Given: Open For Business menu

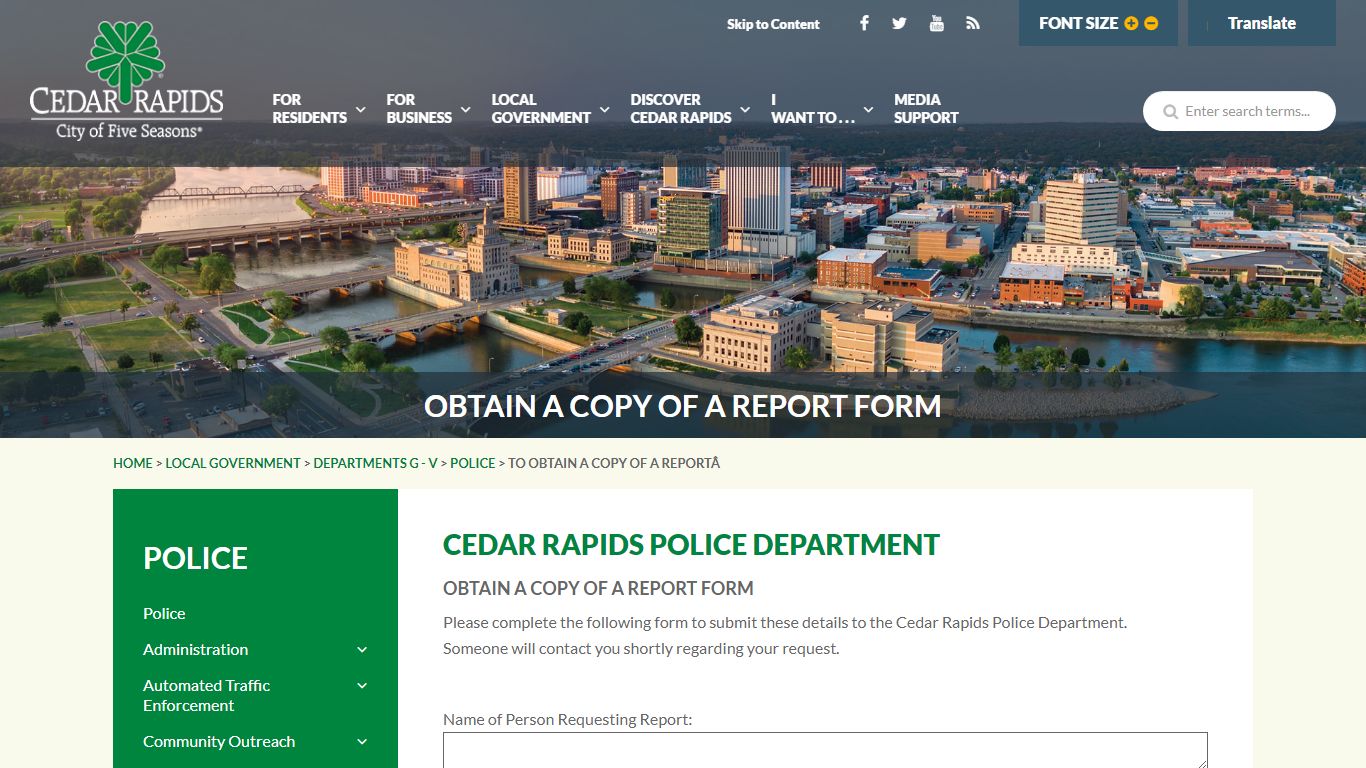Looking at the screenshot, I should pyautogui.click(x=419, y=109).
